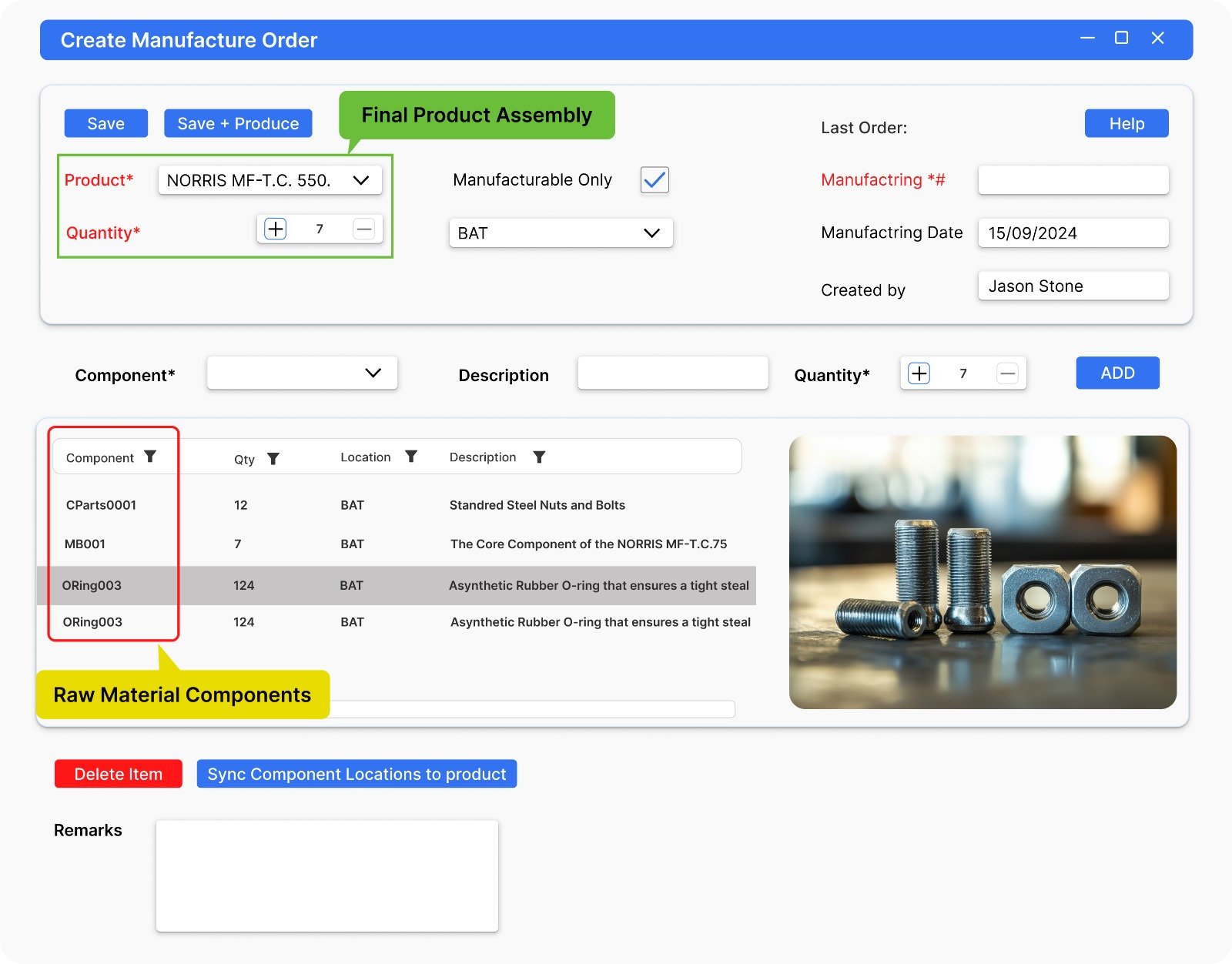Click the Description column filter icon
The width and height of the screenshot is (1232, 964).
pyautogui.click(x=539, y=457)
